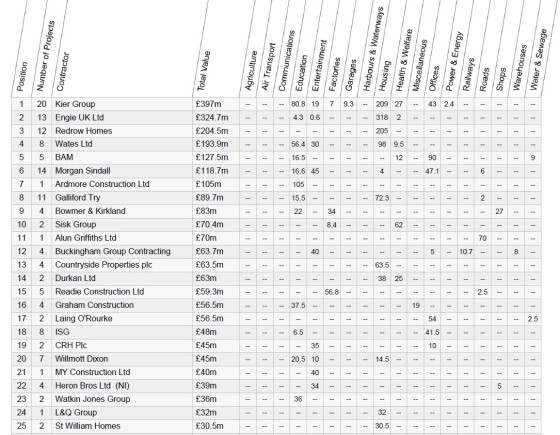Select the Total Value column header

coord(204,71)
